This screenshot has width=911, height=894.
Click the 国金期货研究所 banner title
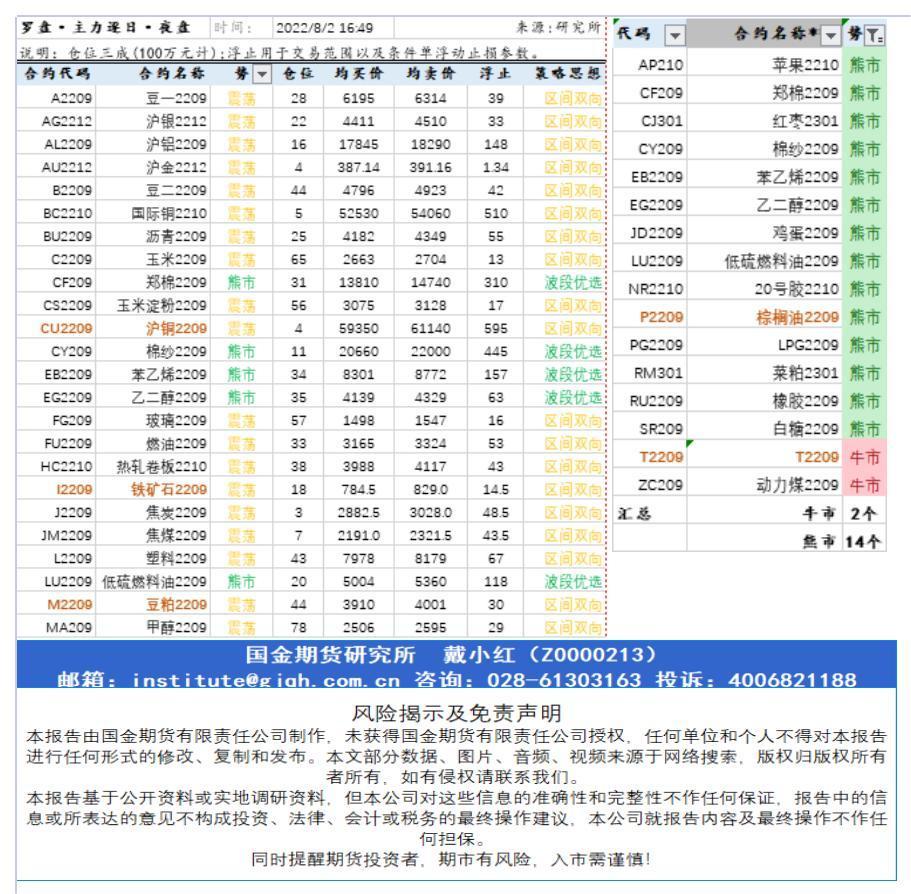tap(330, 655)
